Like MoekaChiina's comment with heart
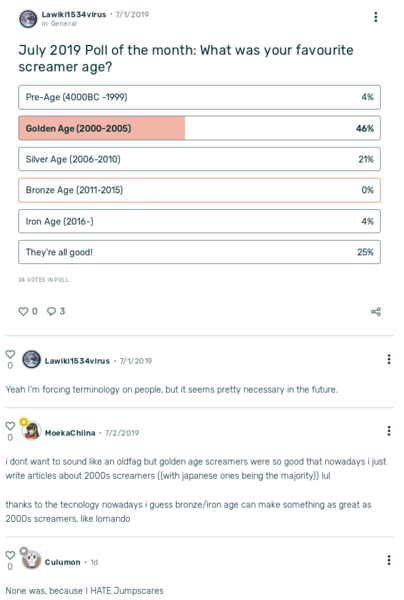 click(10, 426)
